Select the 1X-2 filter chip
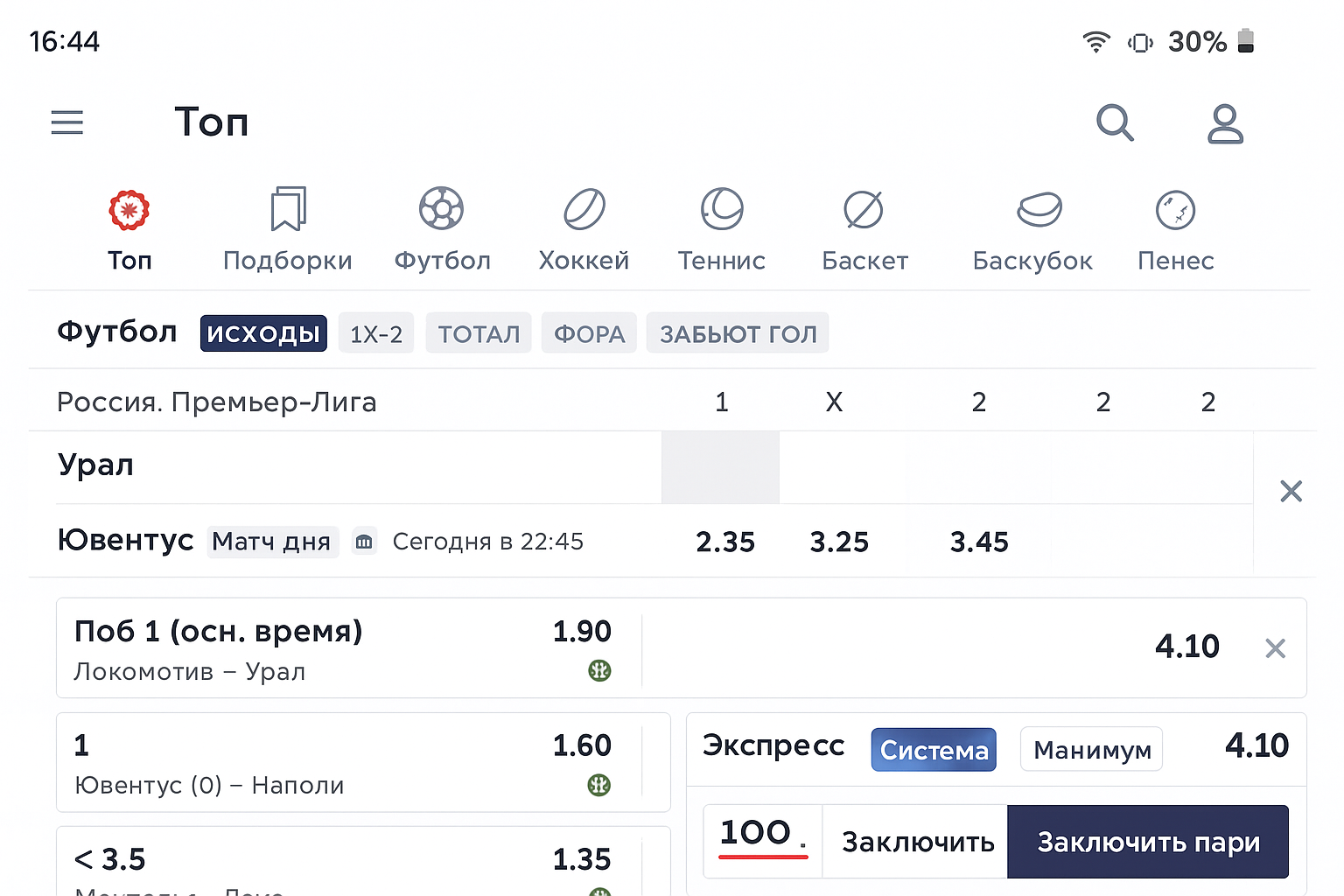The height and width of the screenshot is (896, 1344). (x=376, y=333)
